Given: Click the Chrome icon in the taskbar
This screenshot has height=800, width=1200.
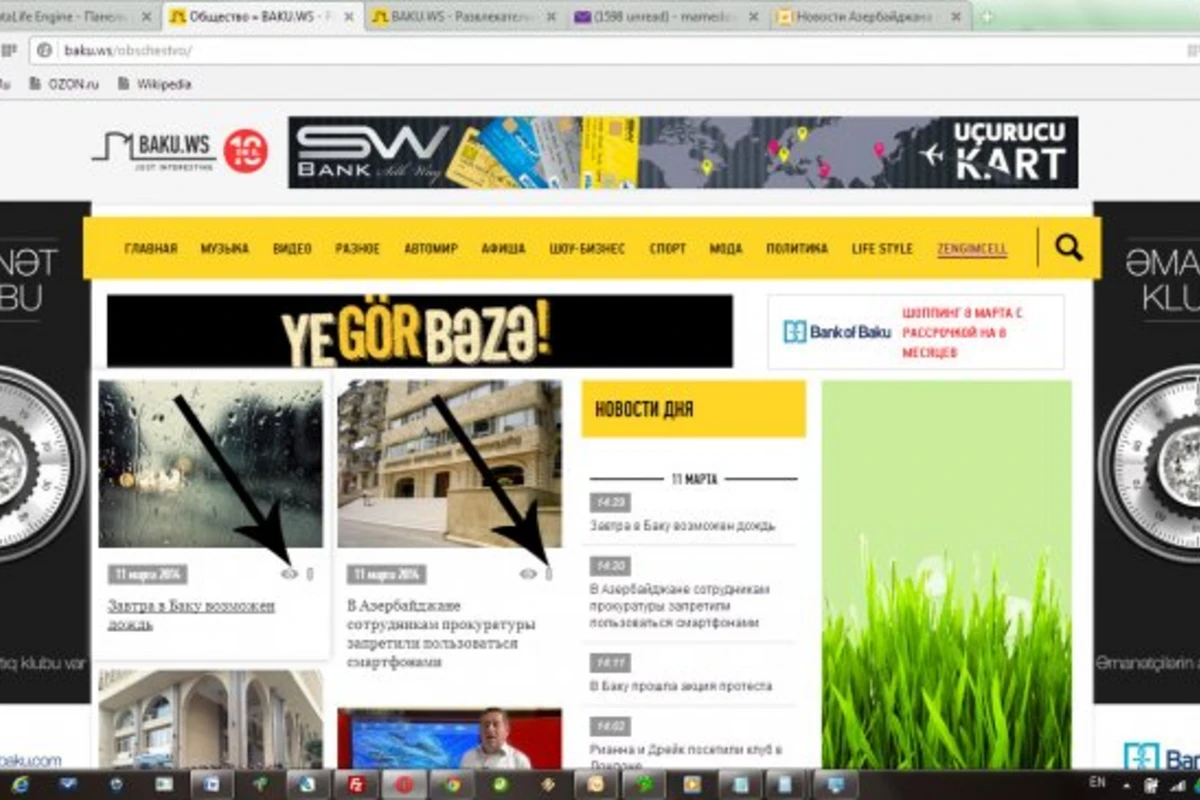Looking at the screenshot, I should tap(453, 785).
